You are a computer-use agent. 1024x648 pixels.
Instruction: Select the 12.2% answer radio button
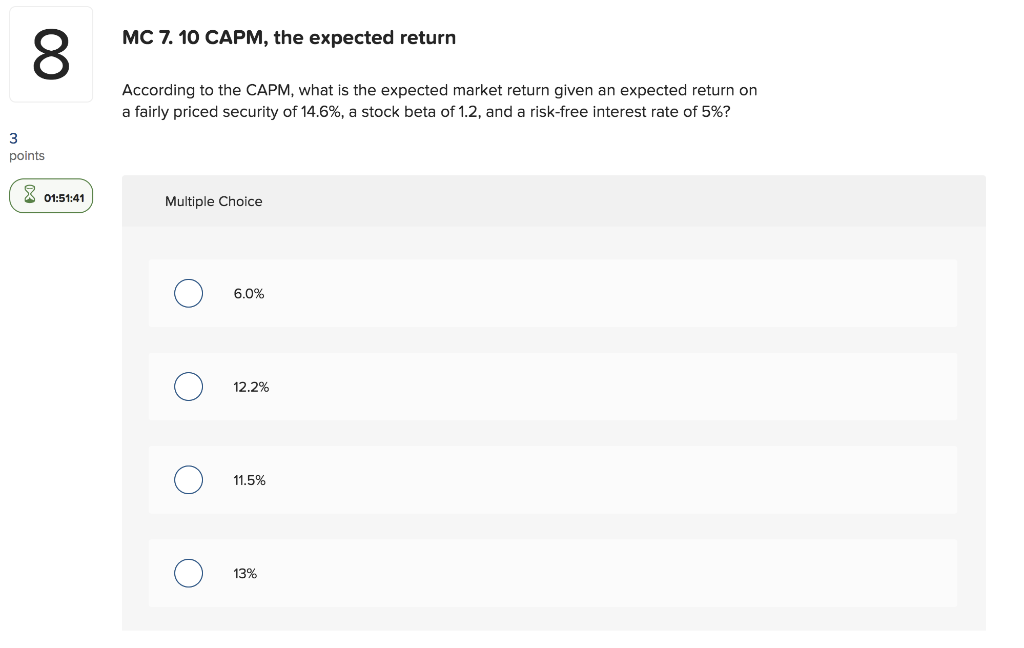[x=188, y=386]
